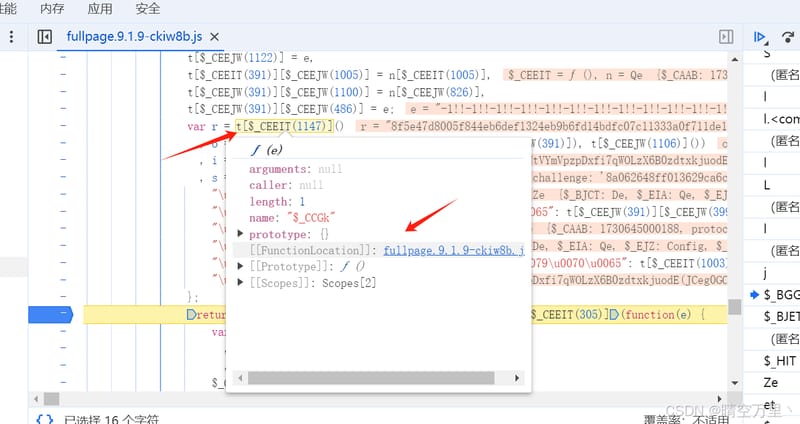800x424 pixels.
Task: Open the 安全 tab
Action: pos(147,9)
